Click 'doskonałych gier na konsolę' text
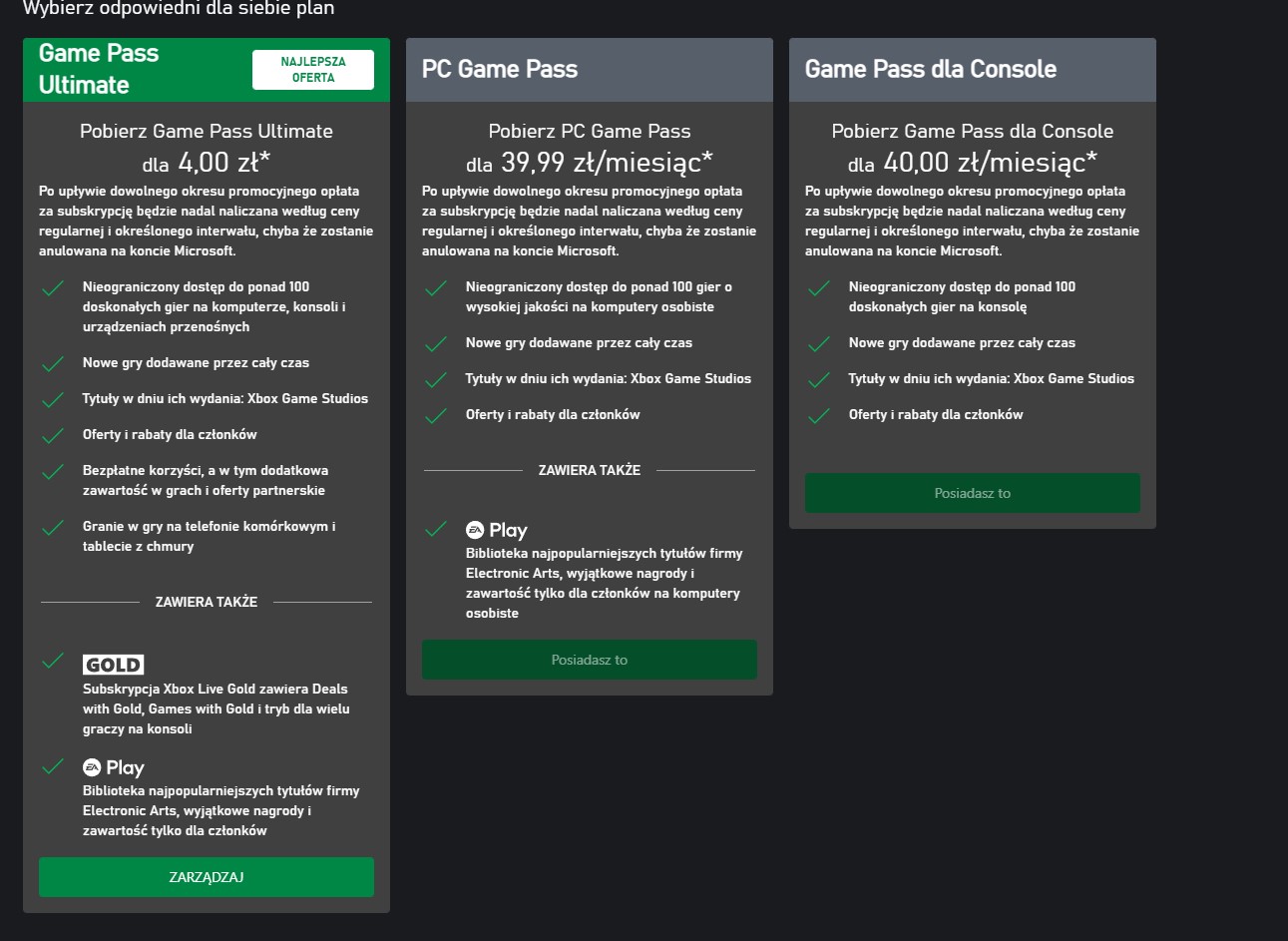Screen dimensions: 1288x941 [938, 306]
